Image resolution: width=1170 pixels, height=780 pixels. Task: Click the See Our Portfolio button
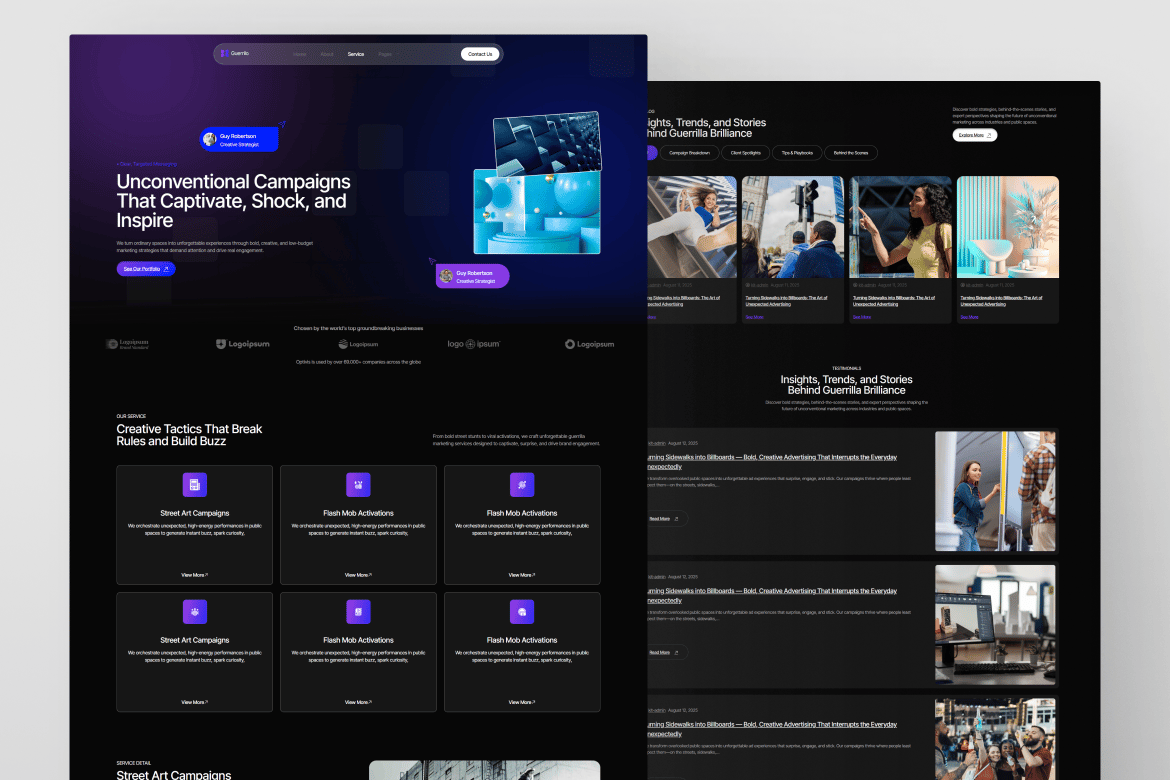coord(146,269)
